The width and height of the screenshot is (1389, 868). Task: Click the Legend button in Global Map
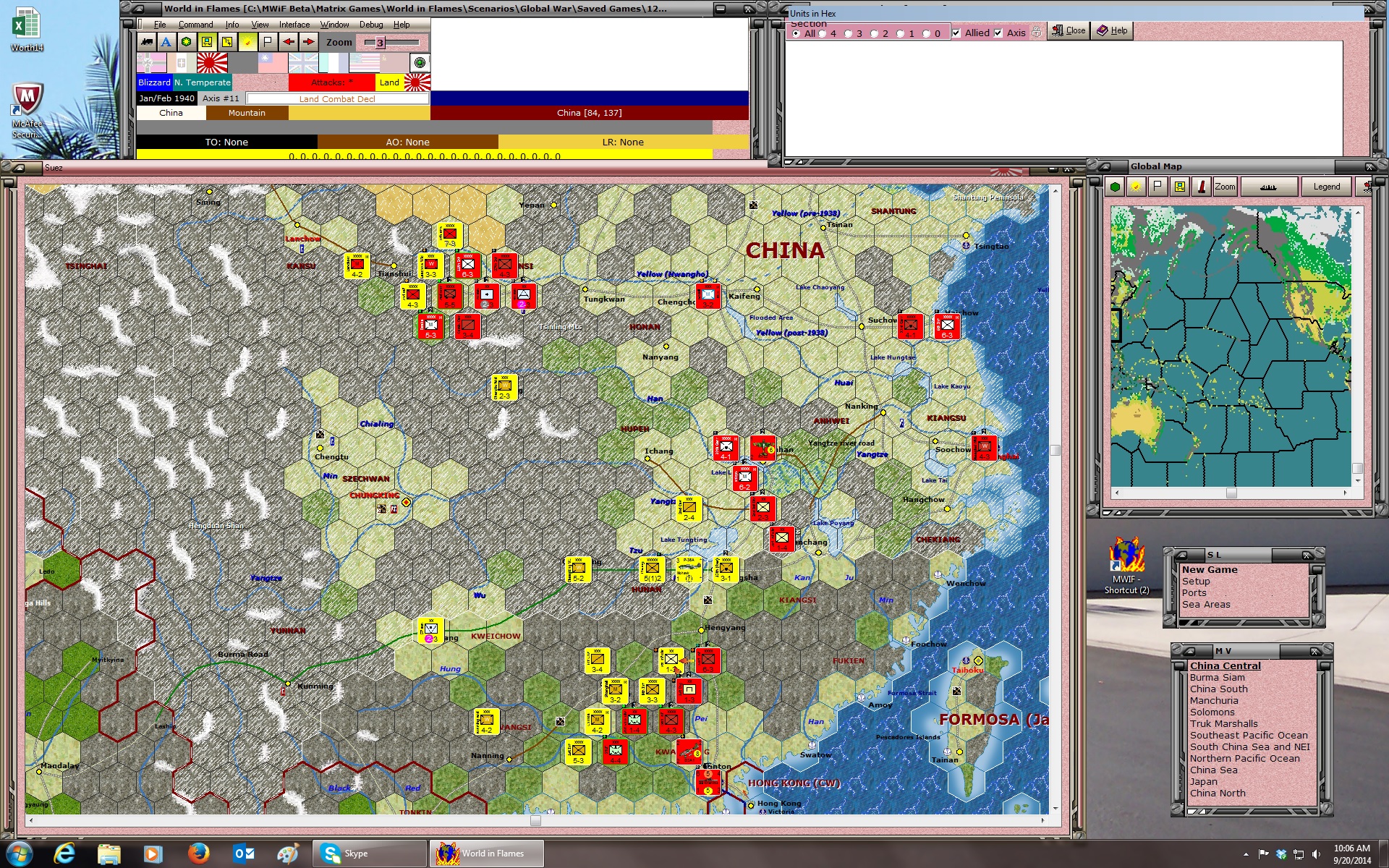point(1326,187)
